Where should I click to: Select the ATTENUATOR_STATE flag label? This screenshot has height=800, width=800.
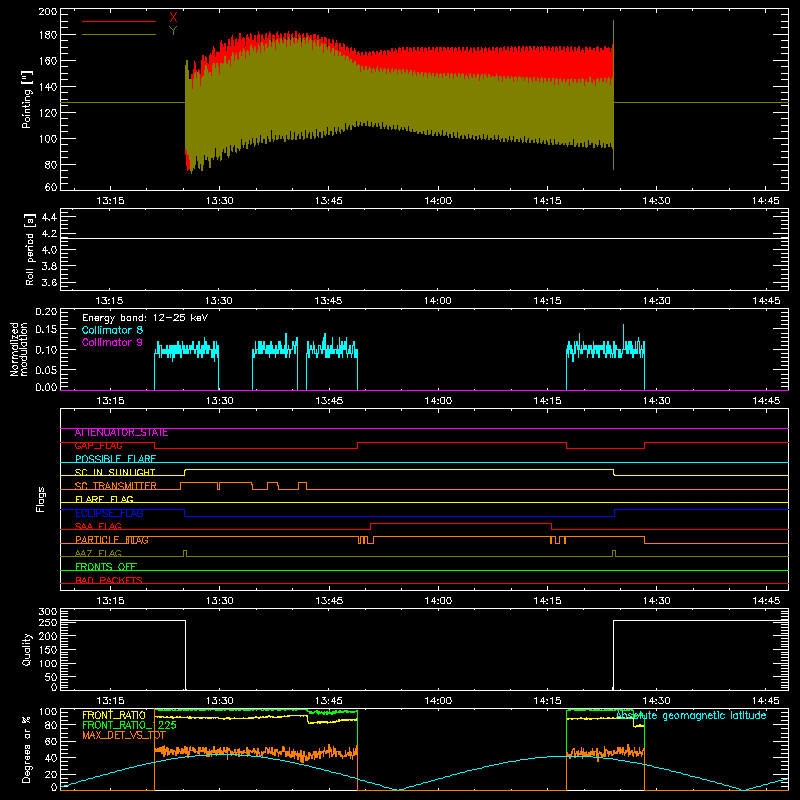[121, 433]
